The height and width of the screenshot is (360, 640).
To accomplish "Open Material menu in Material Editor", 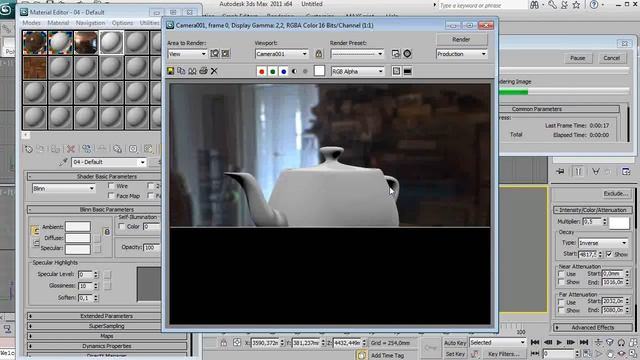I will tap(58, 23).
